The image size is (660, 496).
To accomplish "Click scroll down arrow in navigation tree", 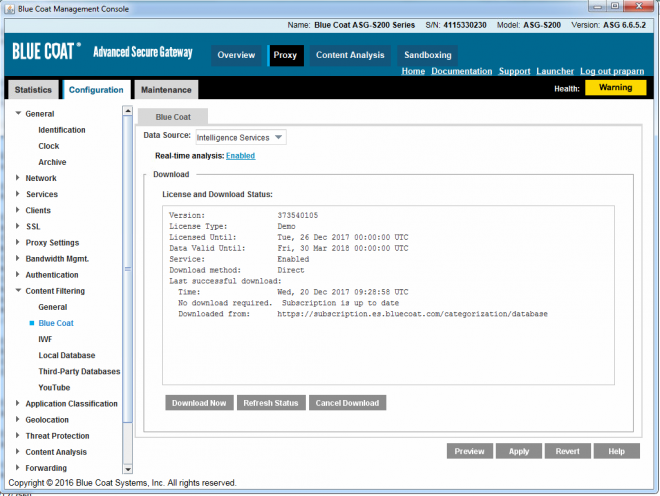I will click(x=128, y=469).
